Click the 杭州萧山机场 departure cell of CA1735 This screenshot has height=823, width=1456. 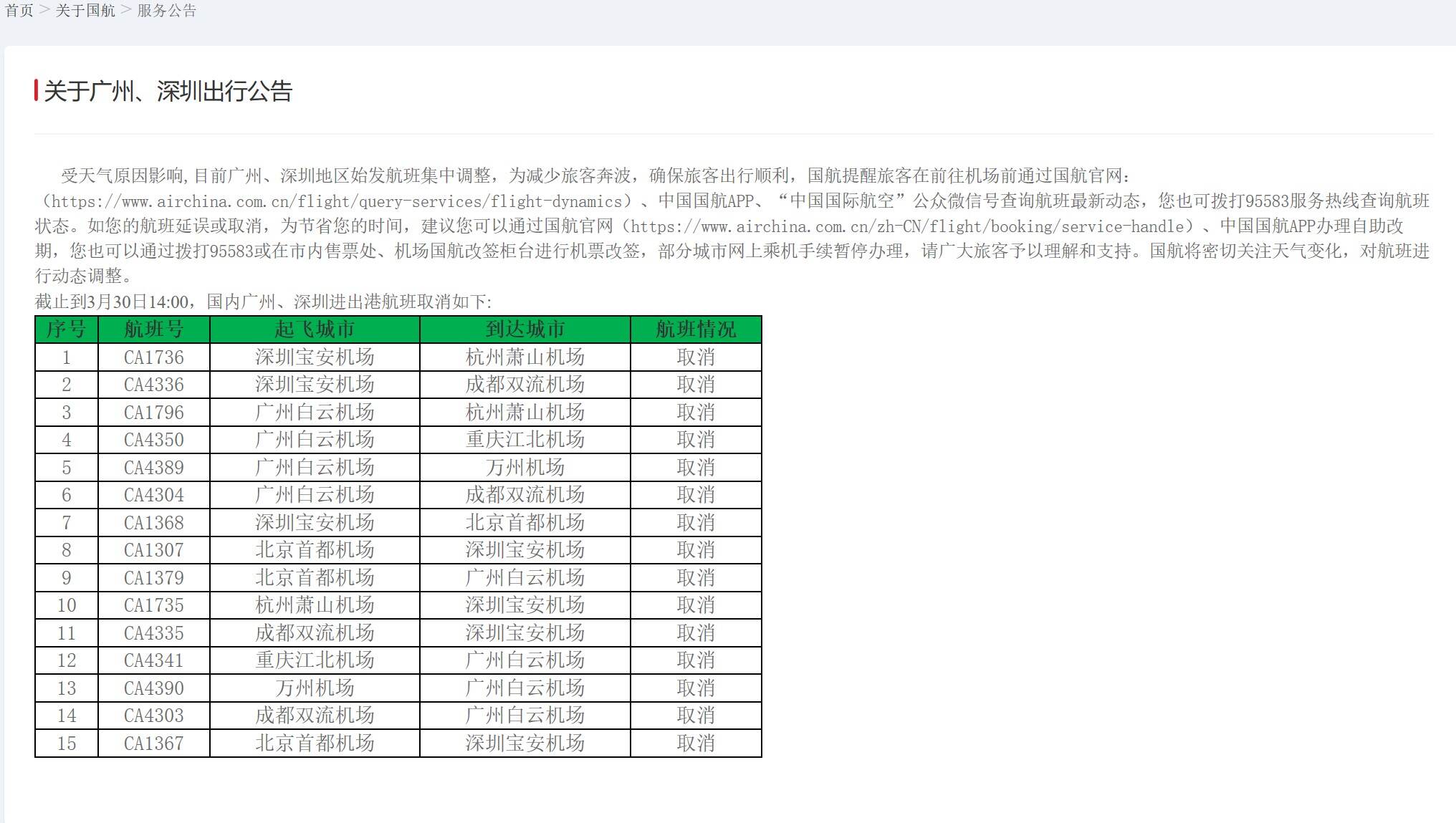tap(313, 605)
